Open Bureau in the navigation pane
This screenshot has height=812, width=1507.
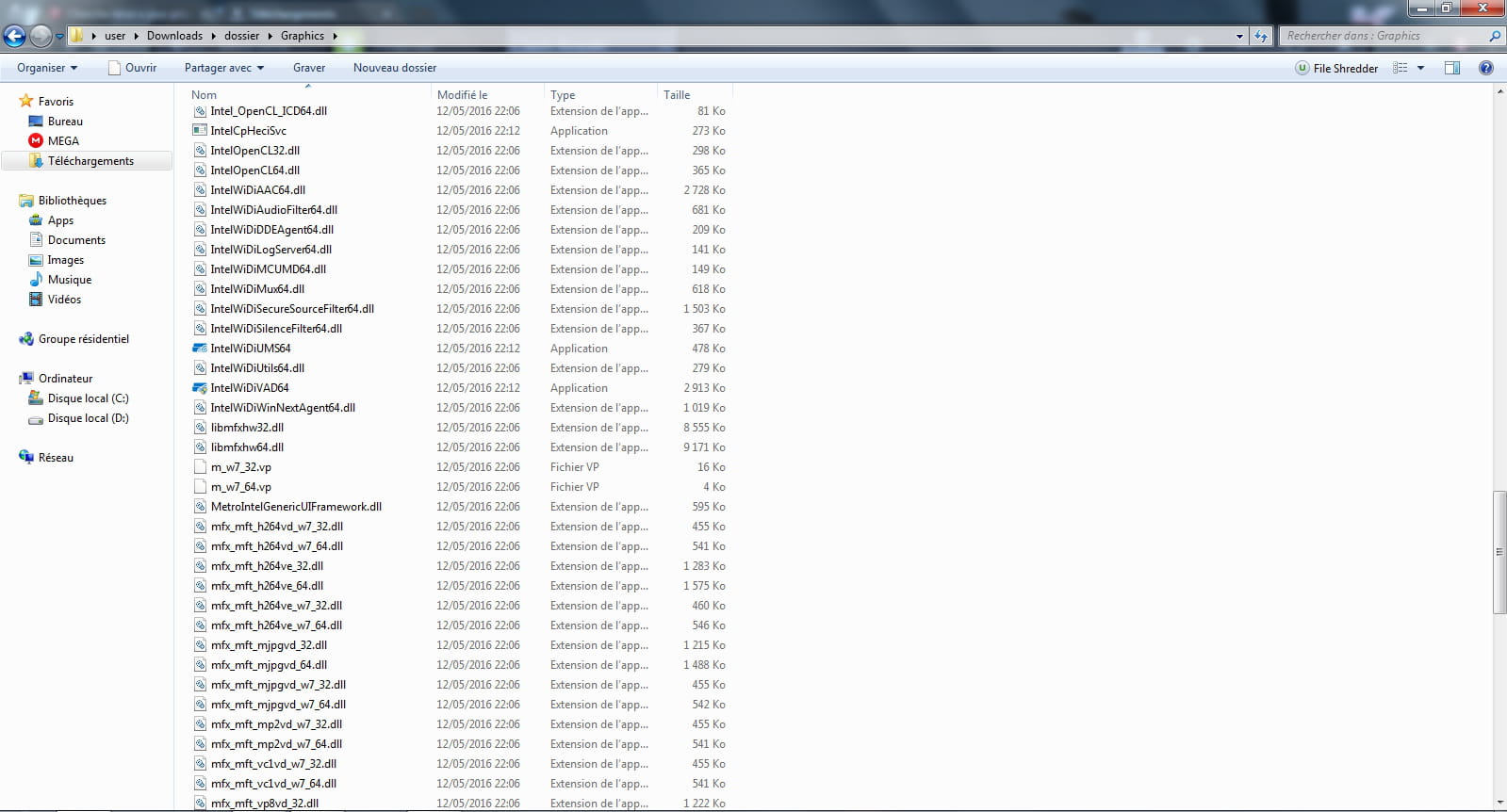(65, 121)
